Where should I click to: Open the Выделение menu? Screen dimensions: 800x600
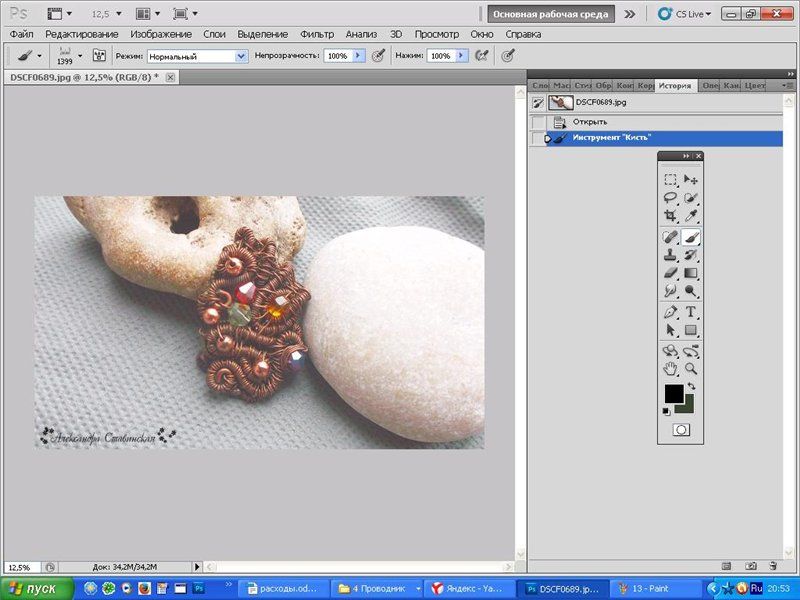coord(262,34)
